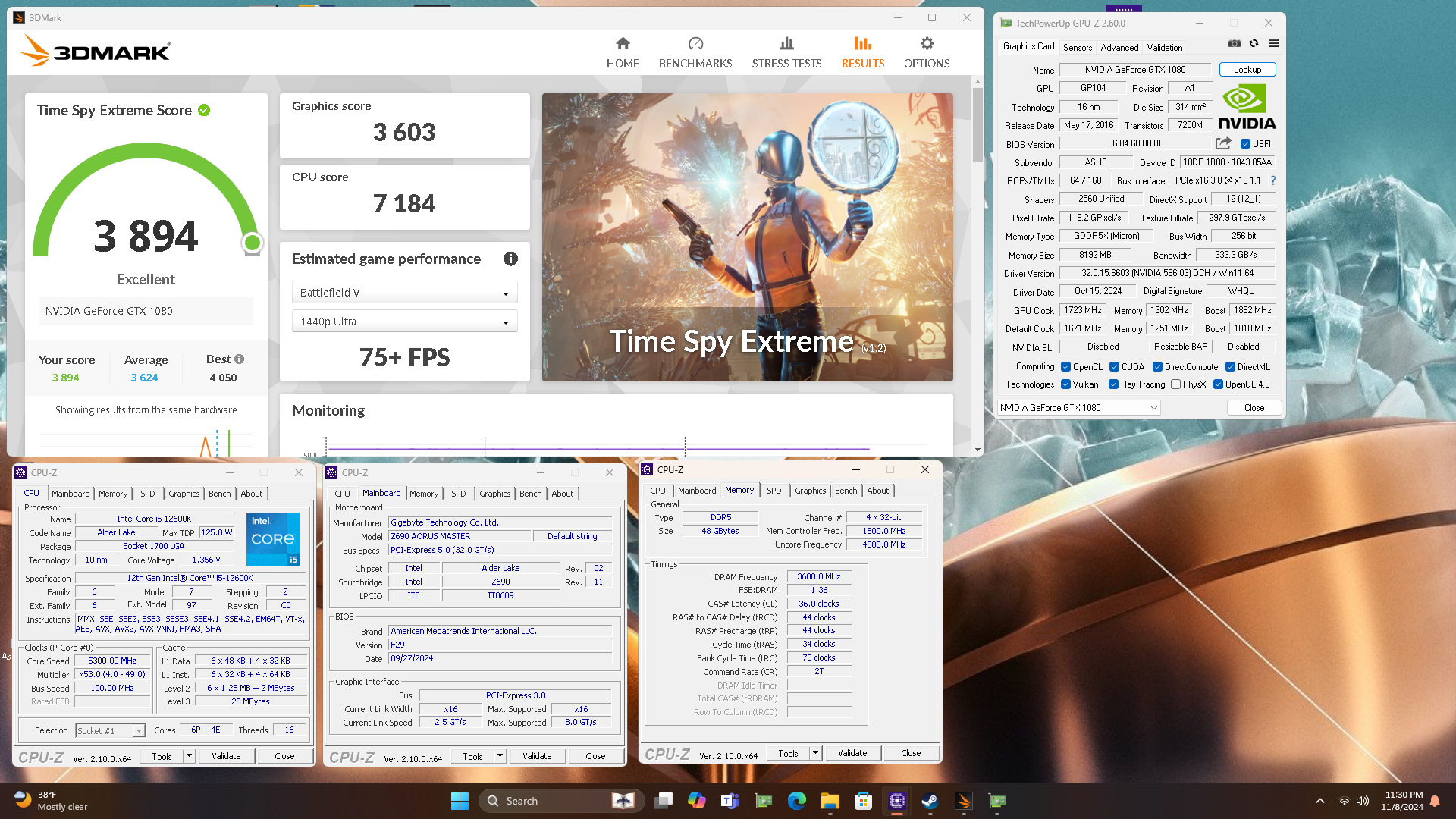1456x819 pixels.
Task: Select Bench tab in CPU-Z CPU window
Action: pos(219,493)
